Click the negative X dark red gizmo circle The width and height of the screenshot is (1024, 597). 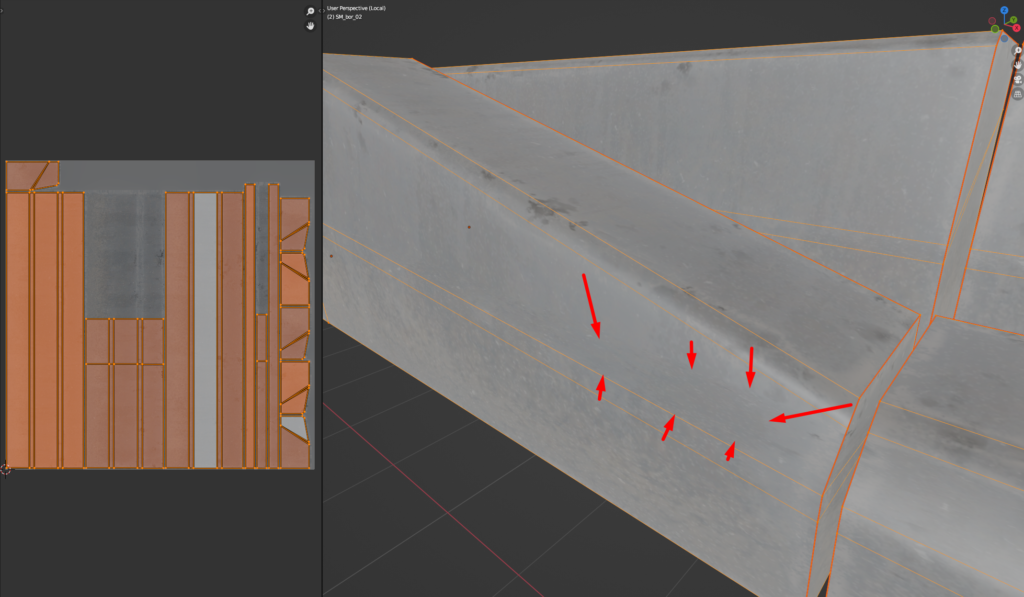pos(992,21)
